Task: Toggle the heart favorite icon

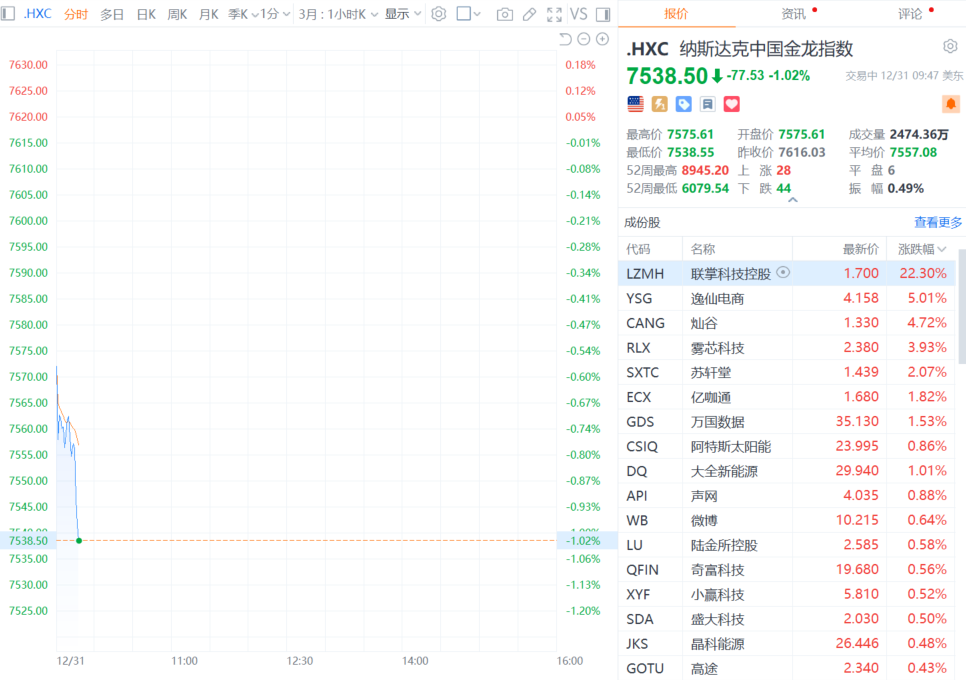Action: (732, 104)
